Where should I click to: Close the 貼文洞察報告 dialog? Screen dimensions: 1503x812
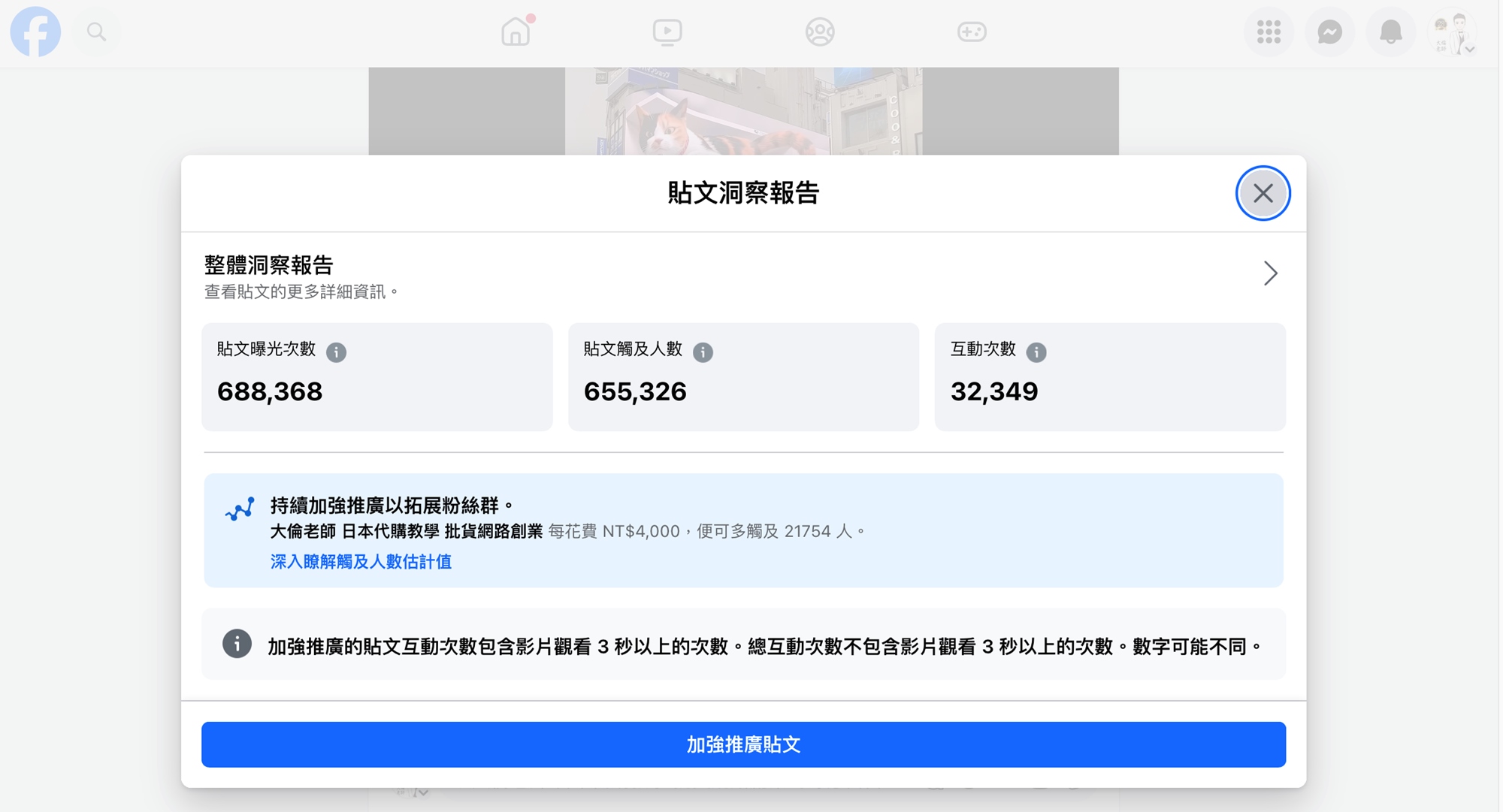tap(1263, 194)
